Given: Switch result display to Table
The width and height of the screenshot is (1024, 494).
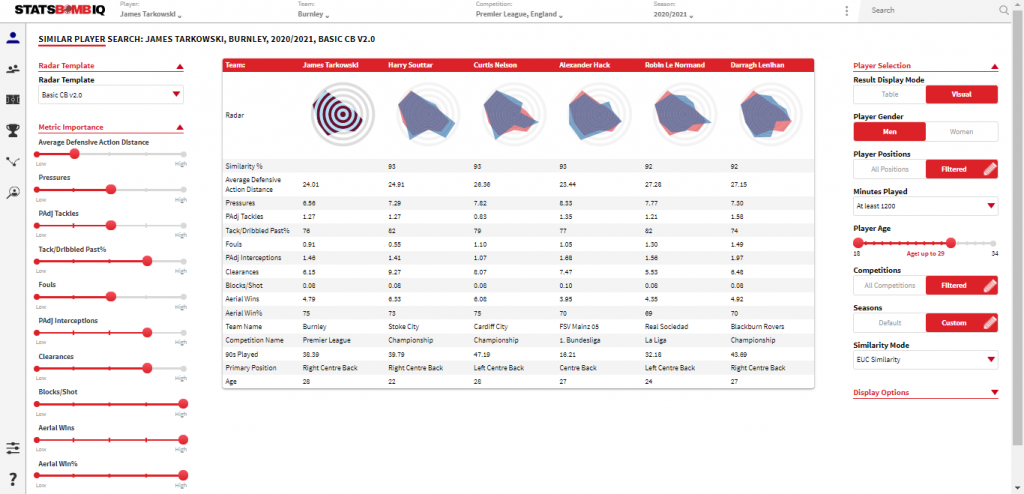Looking at the screenshot, I should 889,94.
